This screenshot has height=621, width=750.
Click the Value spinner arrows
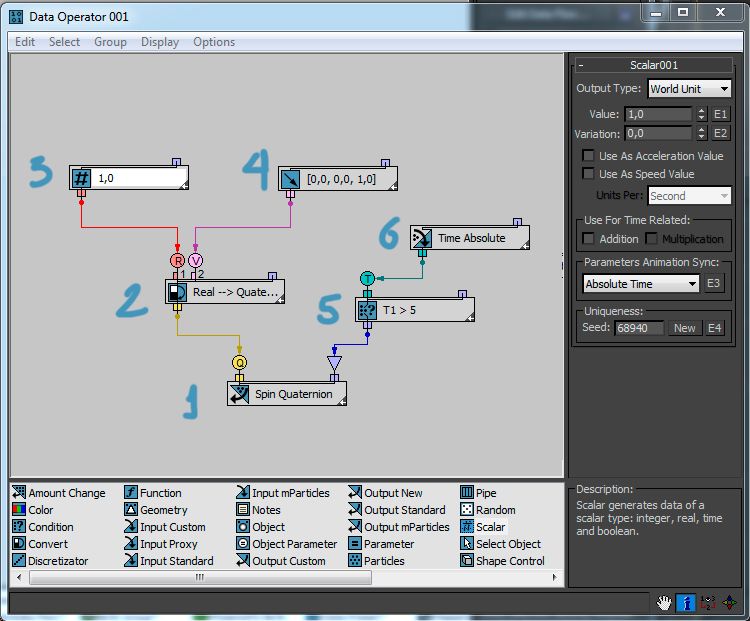click(x=701, y=114)
